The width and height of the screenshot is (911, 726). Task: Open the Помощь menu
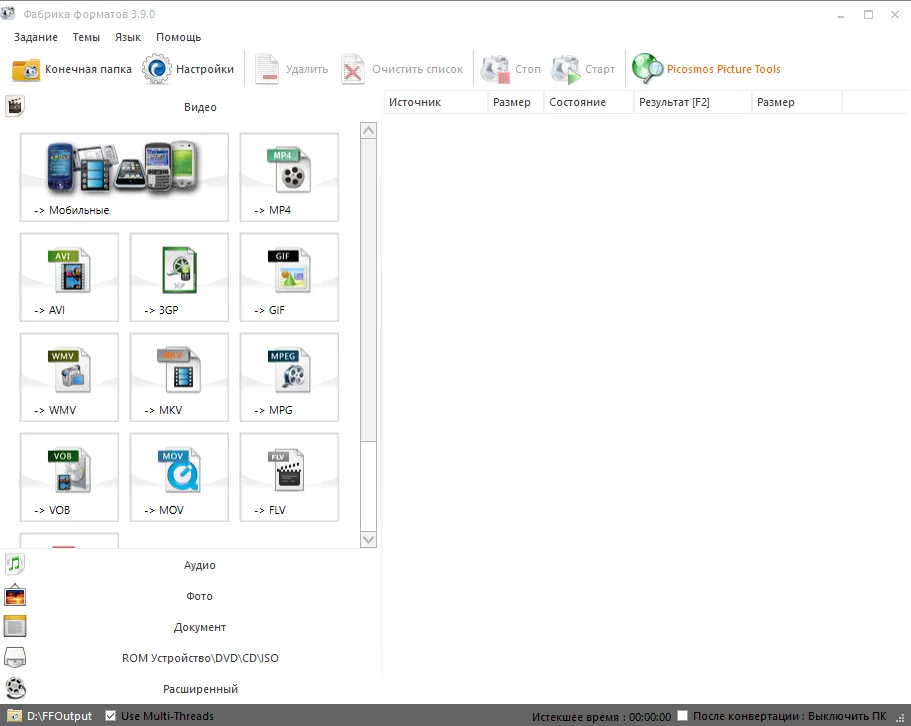pyautogui.click(x=178, y=37)
